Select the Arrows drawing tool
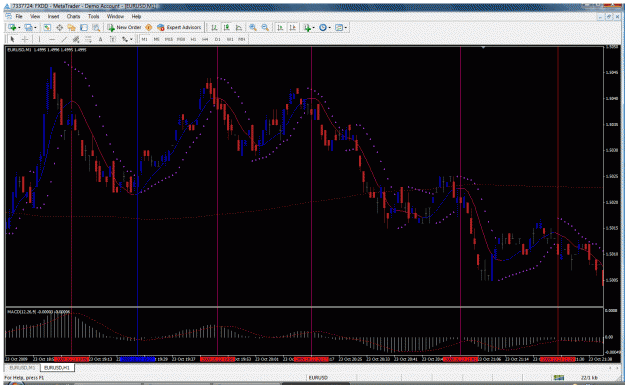Viewport: 625px width, 385px height. pos(125,39)
